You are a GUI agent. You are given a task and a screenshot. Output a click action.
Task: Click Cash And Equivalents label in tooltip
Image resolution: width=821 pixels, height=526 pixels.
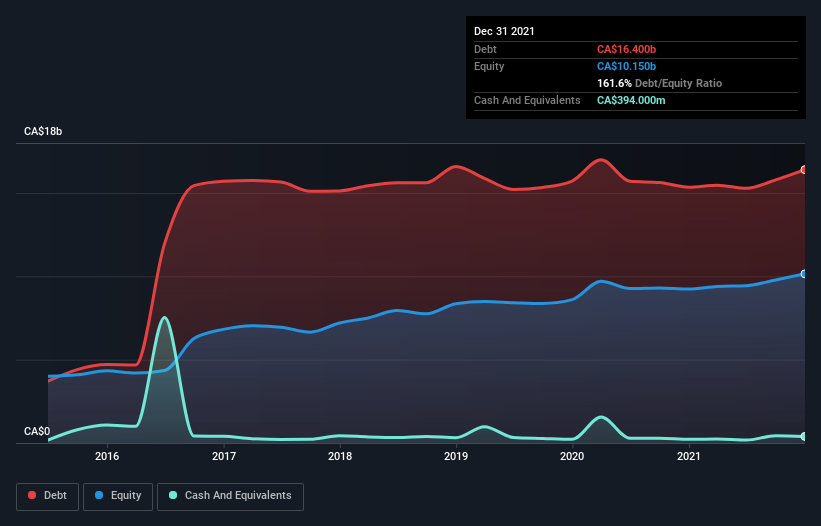click(527, 100)
